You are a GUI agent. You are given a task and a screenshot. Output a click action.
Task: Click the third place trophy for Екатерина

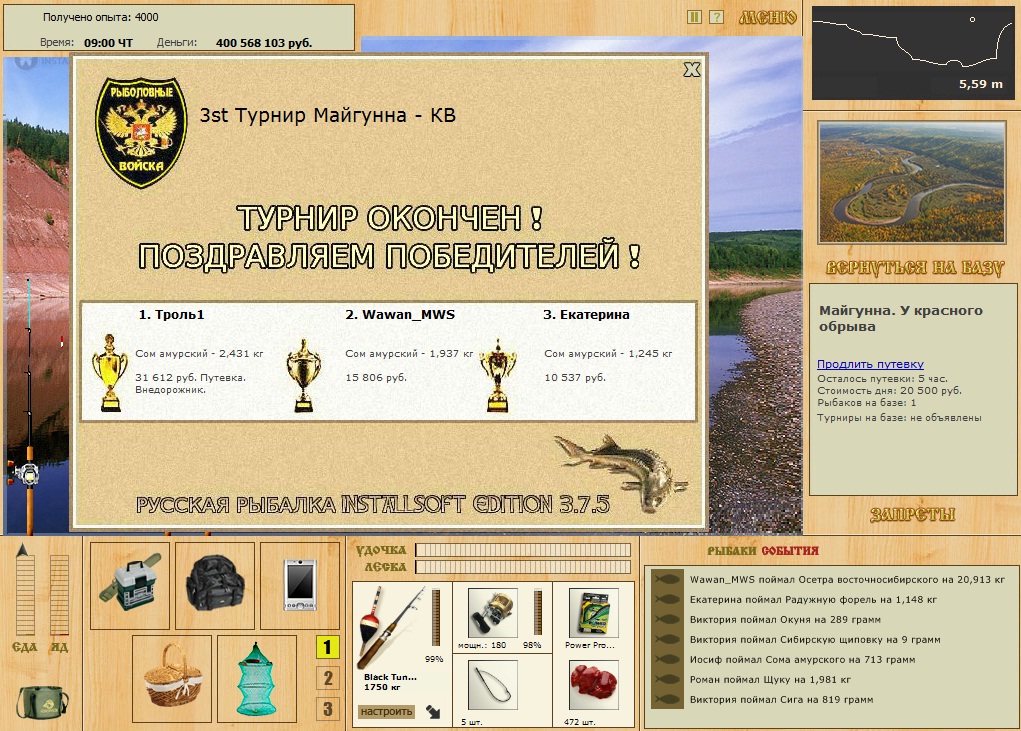click(x=498, y=375)
